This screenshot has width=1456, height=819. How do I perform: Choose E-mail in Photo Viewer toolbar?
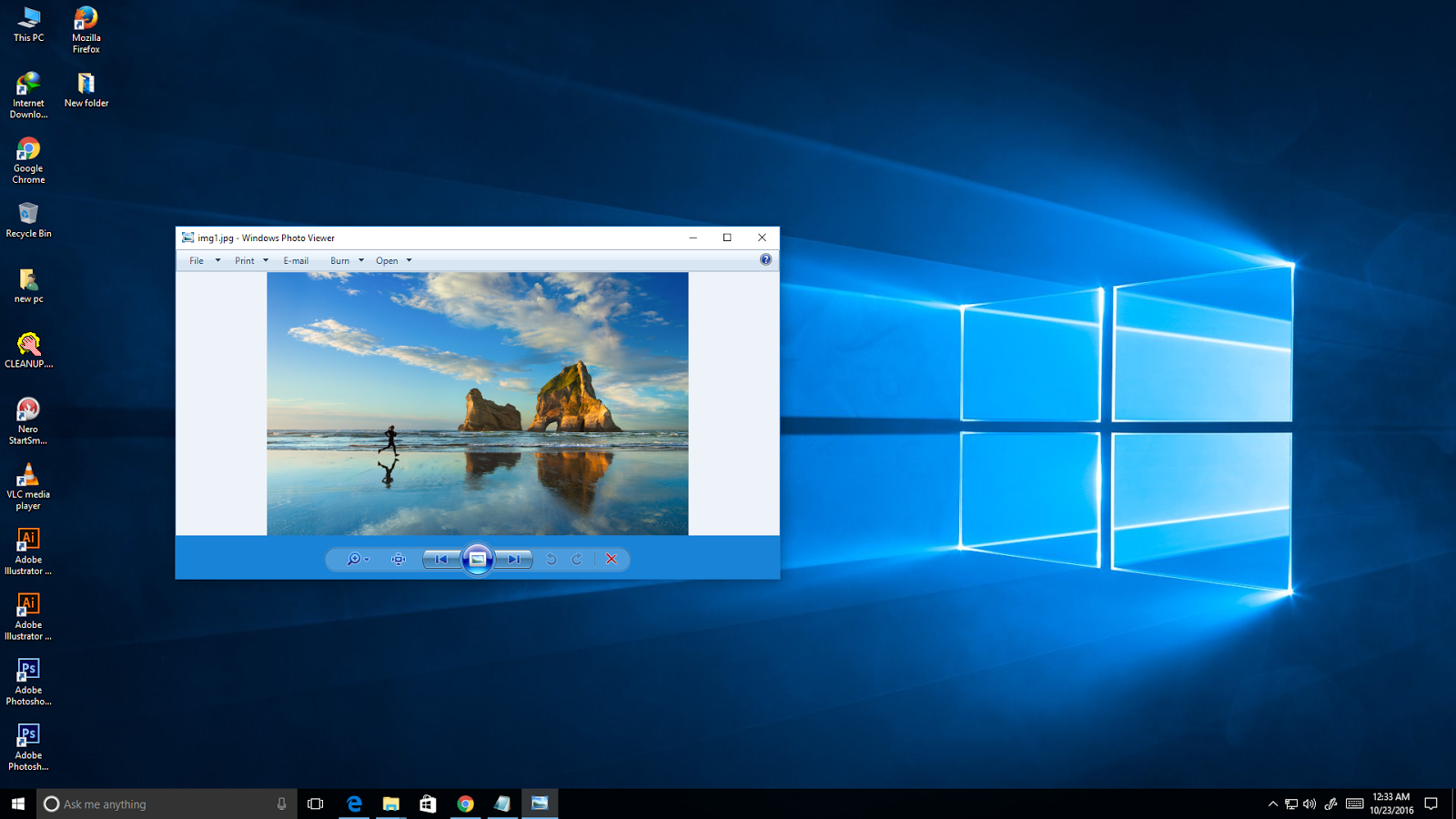point(296,261)
